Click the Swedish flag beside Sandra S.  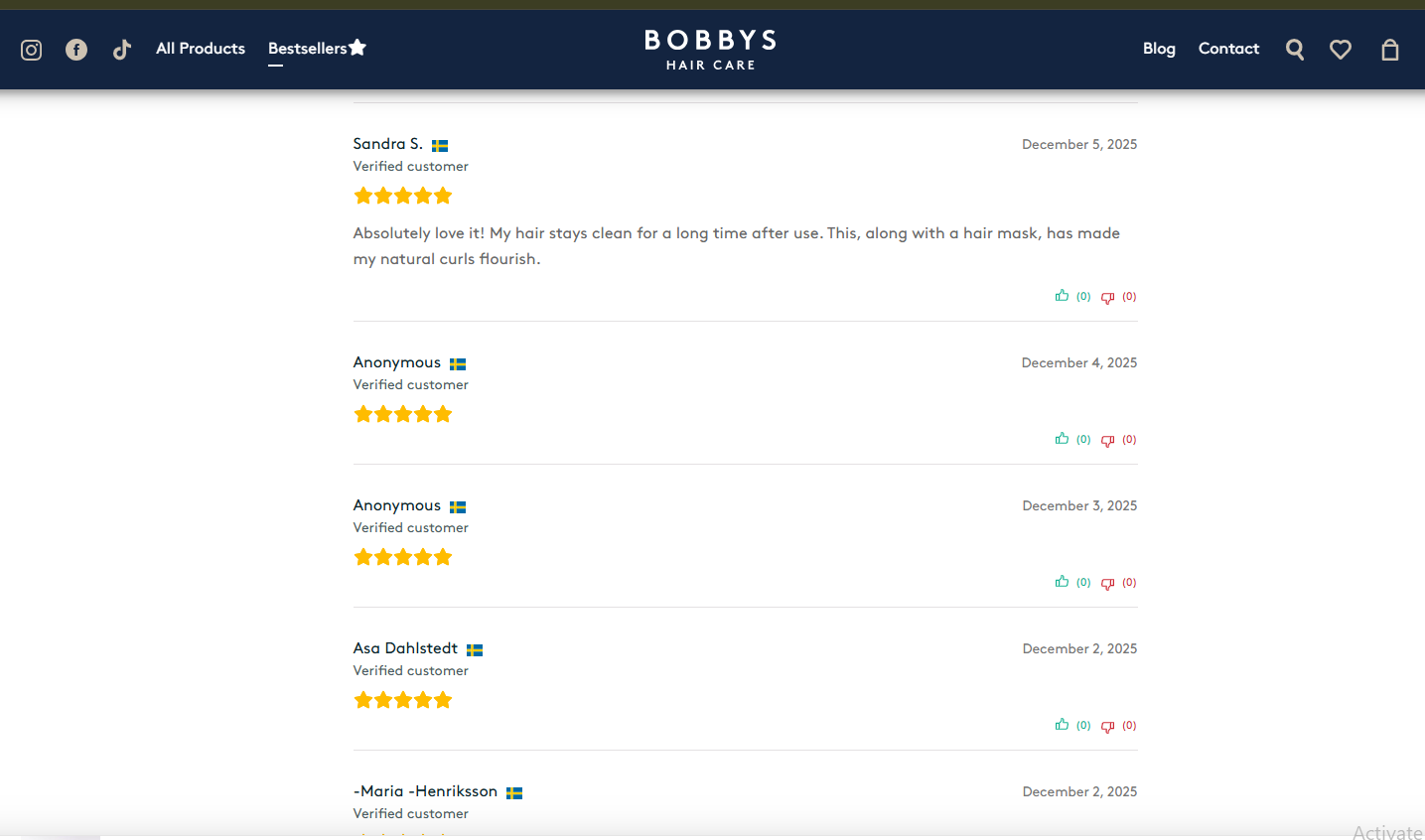[x=440, y=144]
